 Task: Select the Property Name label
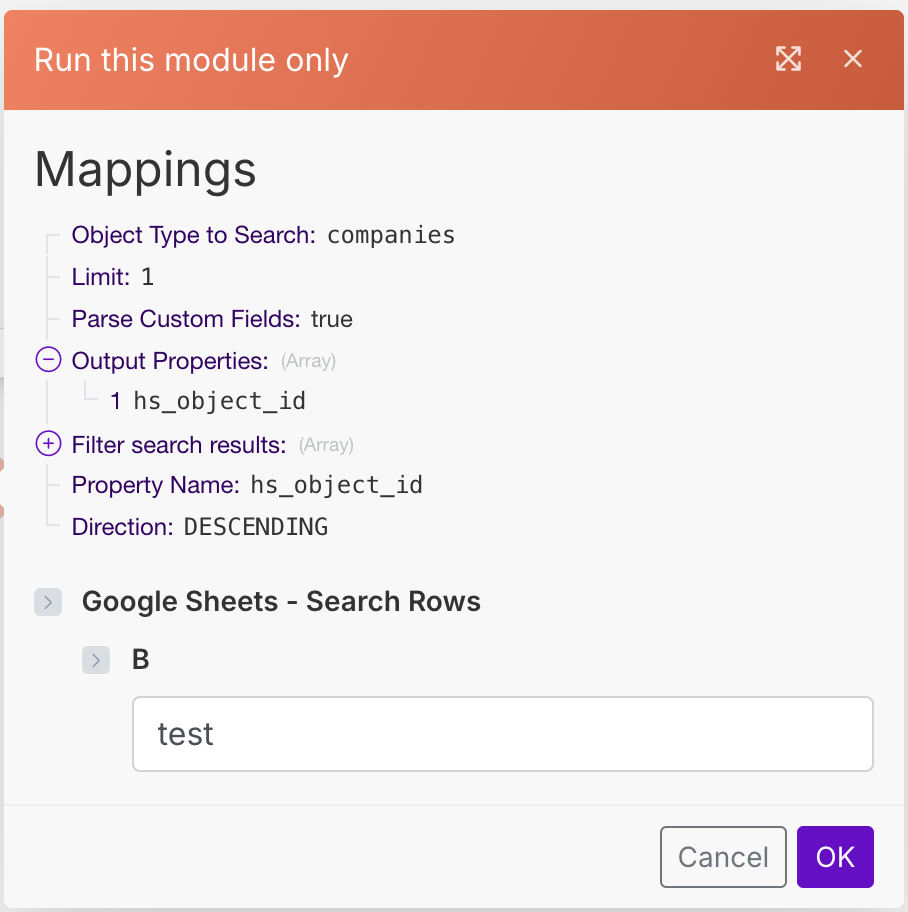pyautogui.click(x=155, y=486)
